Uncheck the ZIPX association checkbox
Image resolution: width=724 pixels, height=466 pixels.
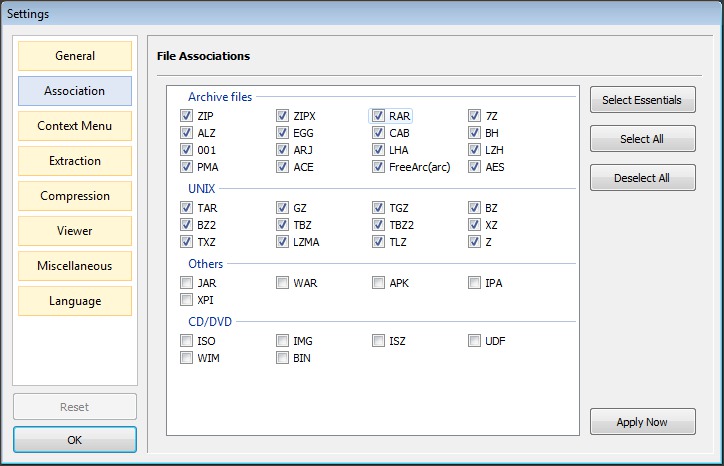[283, 115]
